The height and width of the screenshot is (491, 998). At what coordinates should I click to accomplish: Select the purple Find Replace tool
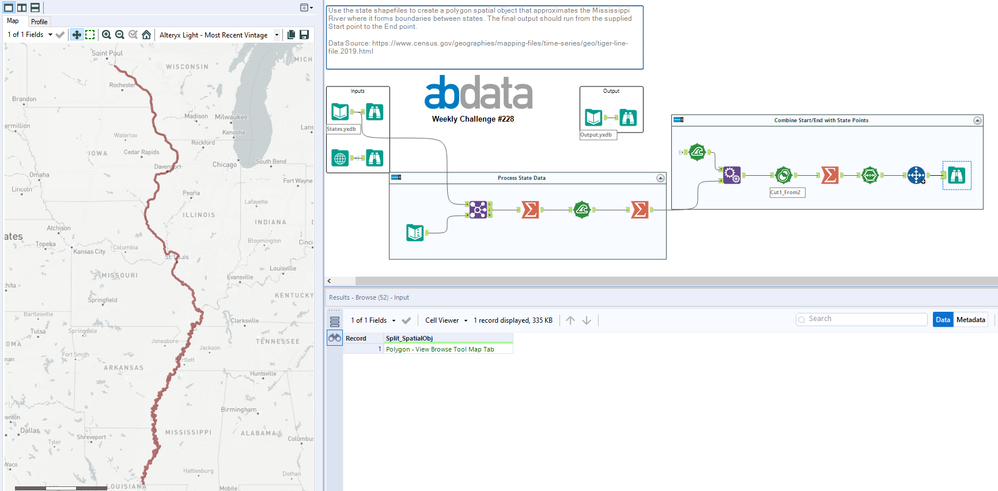click(478, 210)
